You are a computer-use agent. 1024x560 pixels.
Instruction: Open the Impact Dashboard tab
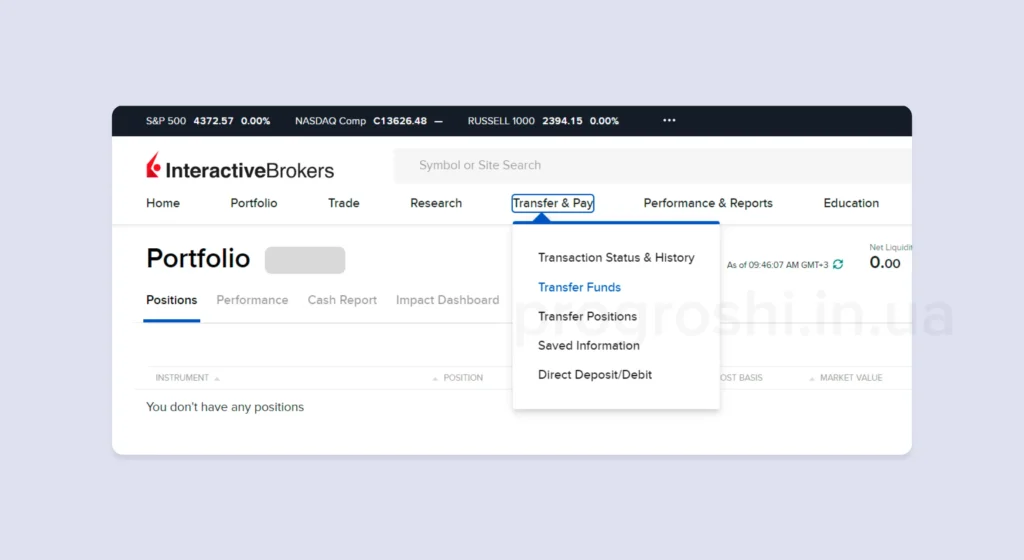[447, 300]
